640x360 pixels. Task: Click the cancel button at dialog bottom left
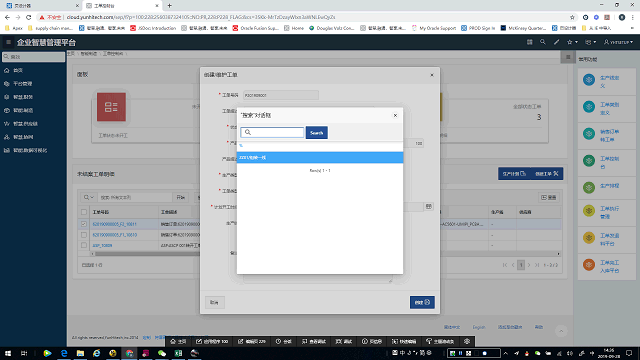click(214, 302)
